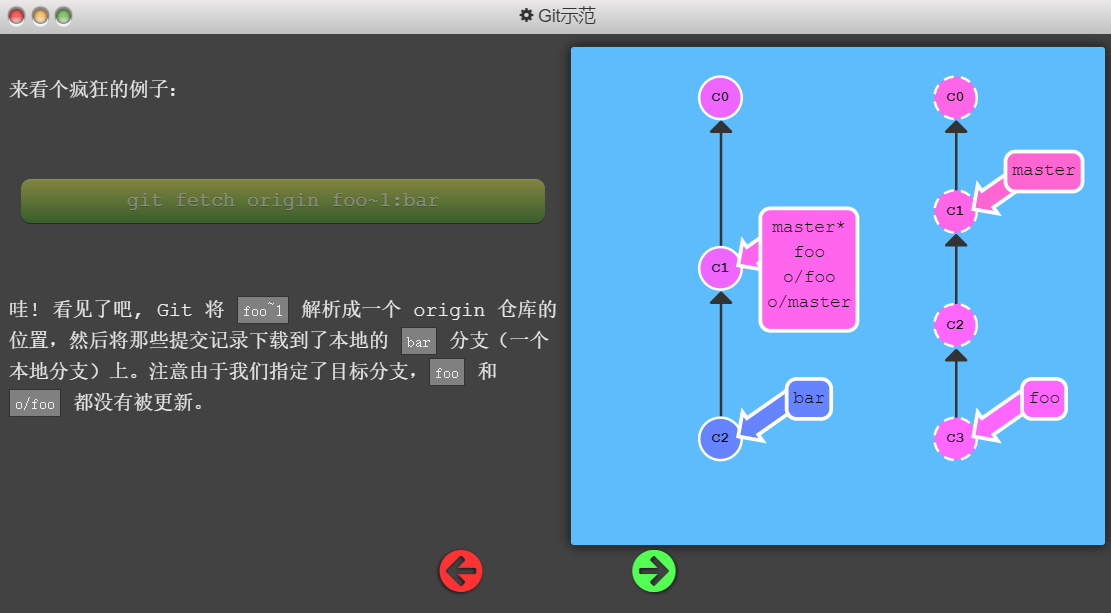Click the master branch label on the remote tree

(x=1043, y=171)
